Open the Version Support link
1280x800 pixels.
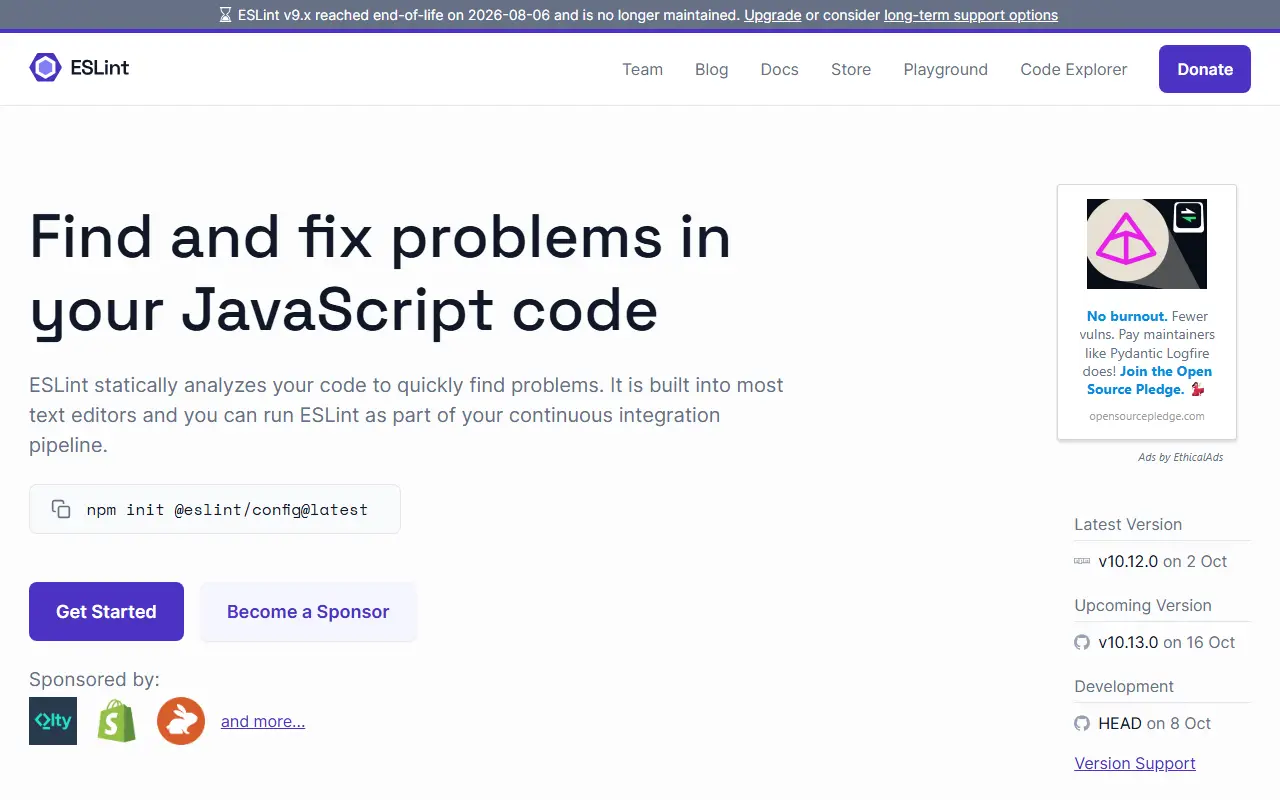point(1135,763)
